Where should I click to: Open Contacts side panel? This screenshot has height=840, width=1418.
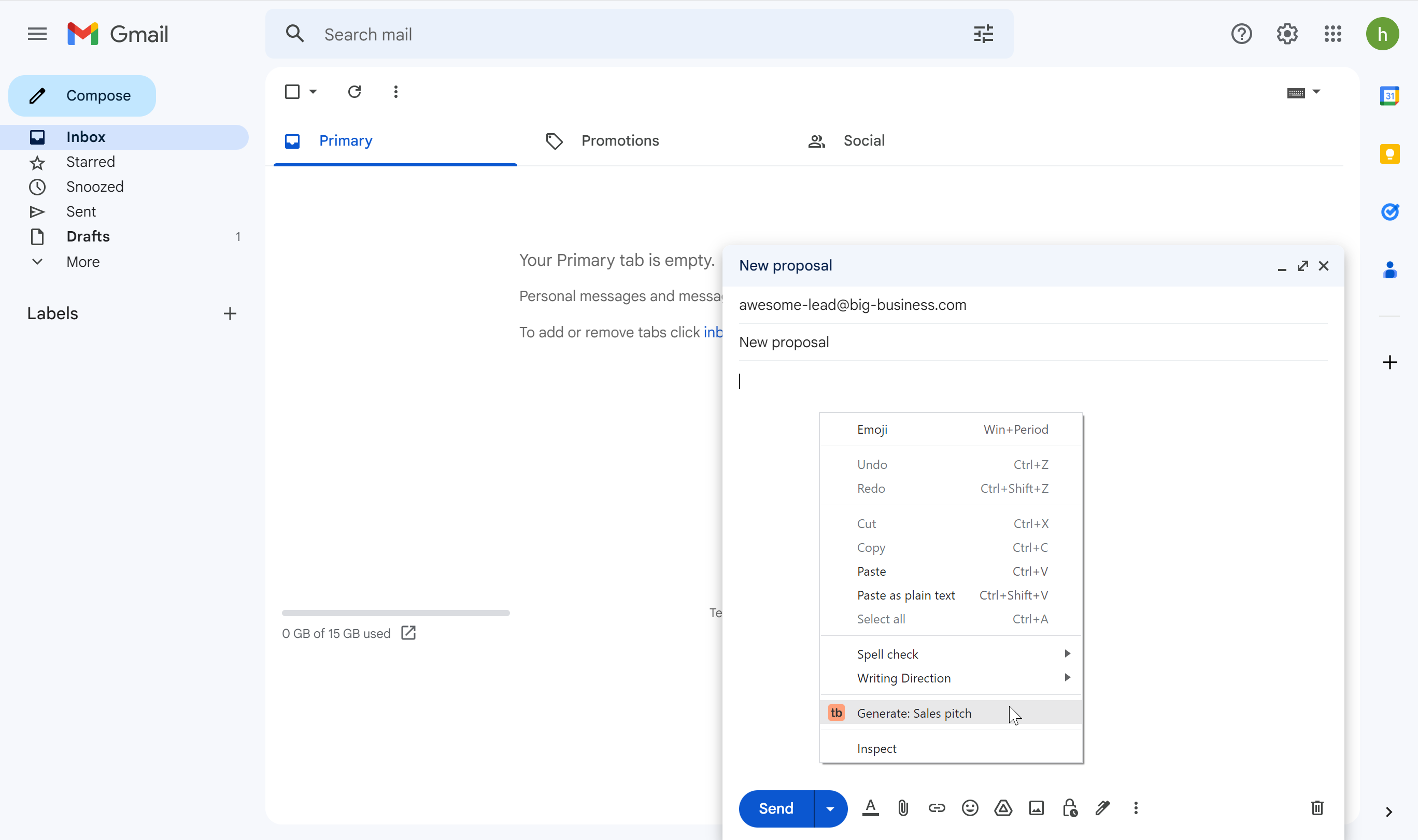1389,270
